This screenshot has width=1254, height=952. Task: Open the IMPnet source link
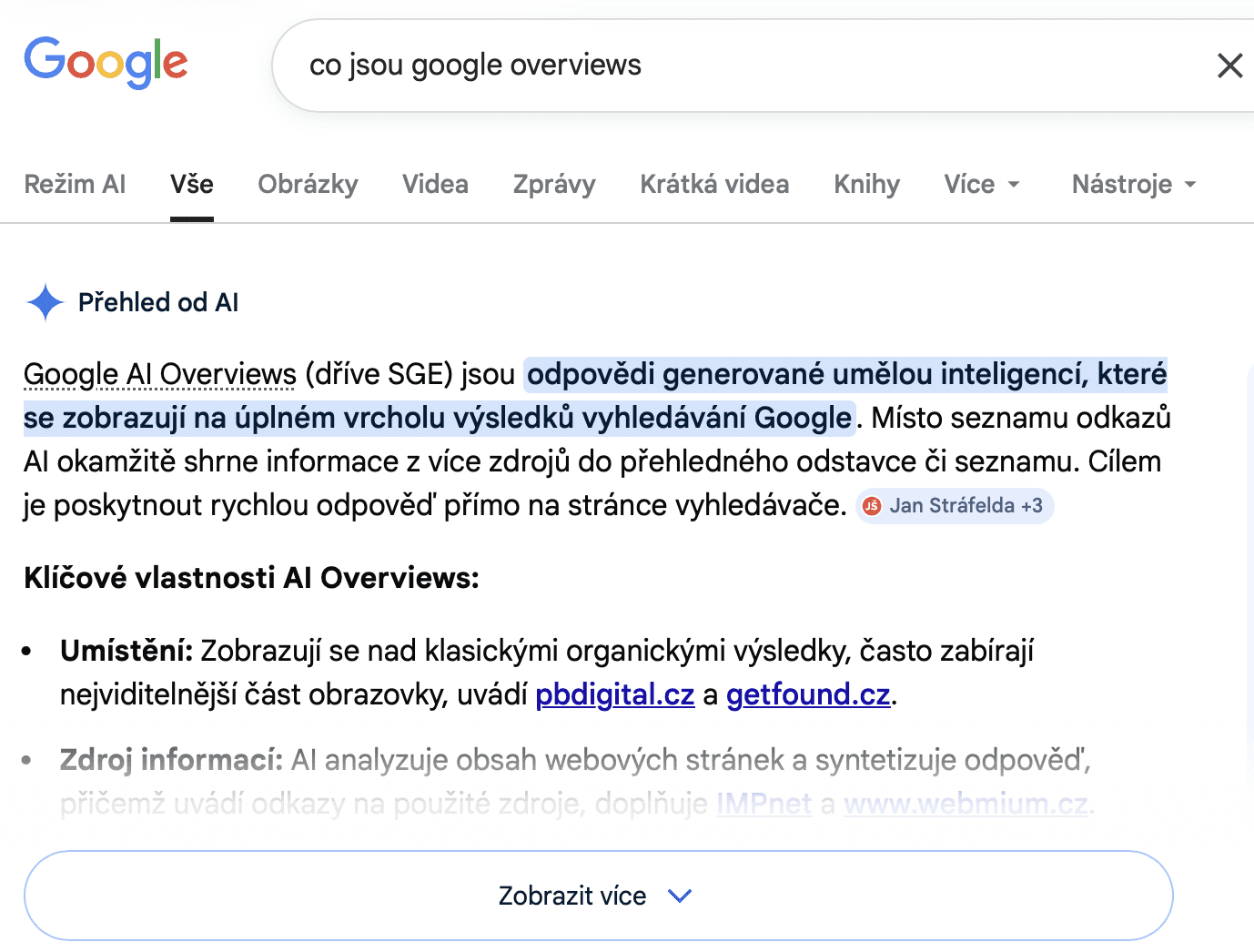click(764, 804)
